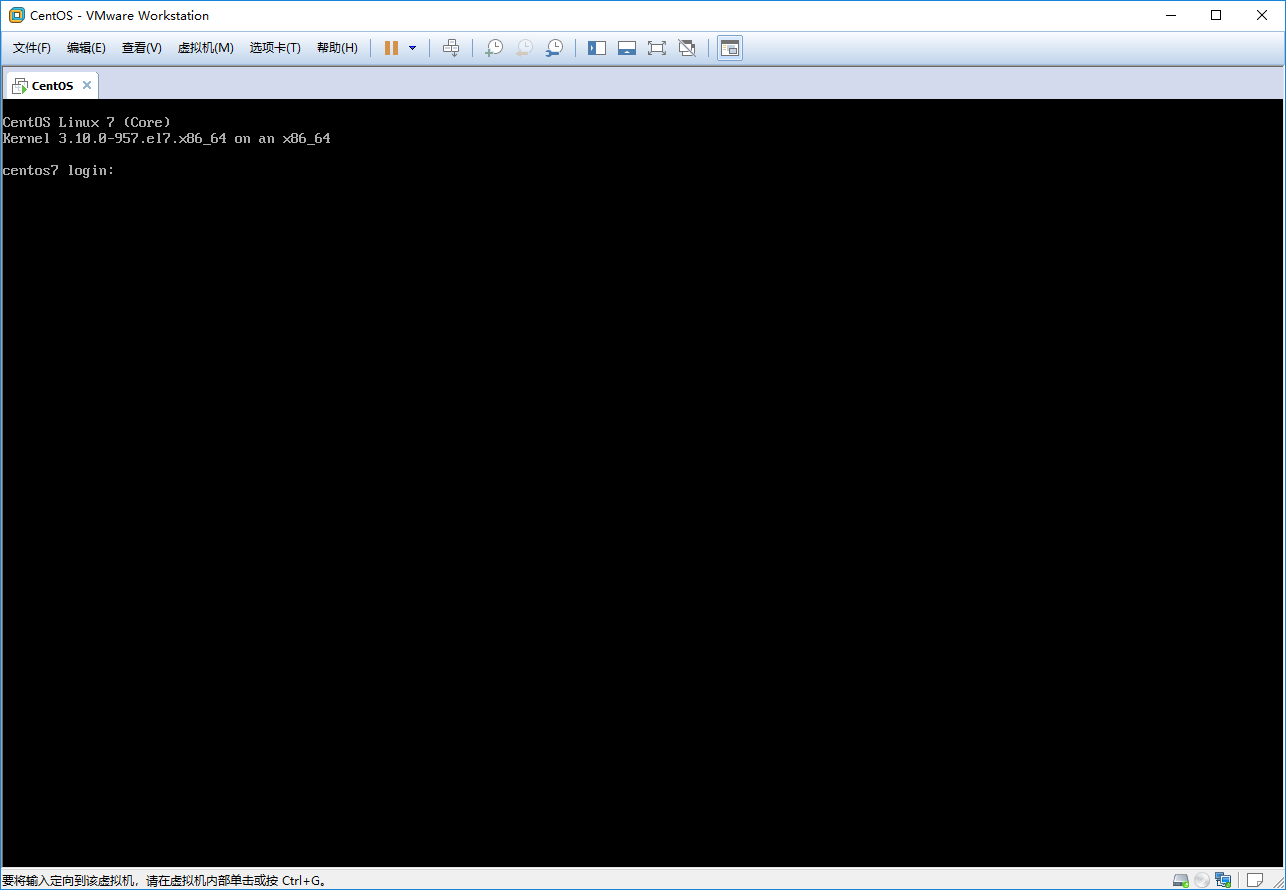Click the hard disk status icon
Viewport: 1286px width, 890px height.
(x=1181, y=880)
